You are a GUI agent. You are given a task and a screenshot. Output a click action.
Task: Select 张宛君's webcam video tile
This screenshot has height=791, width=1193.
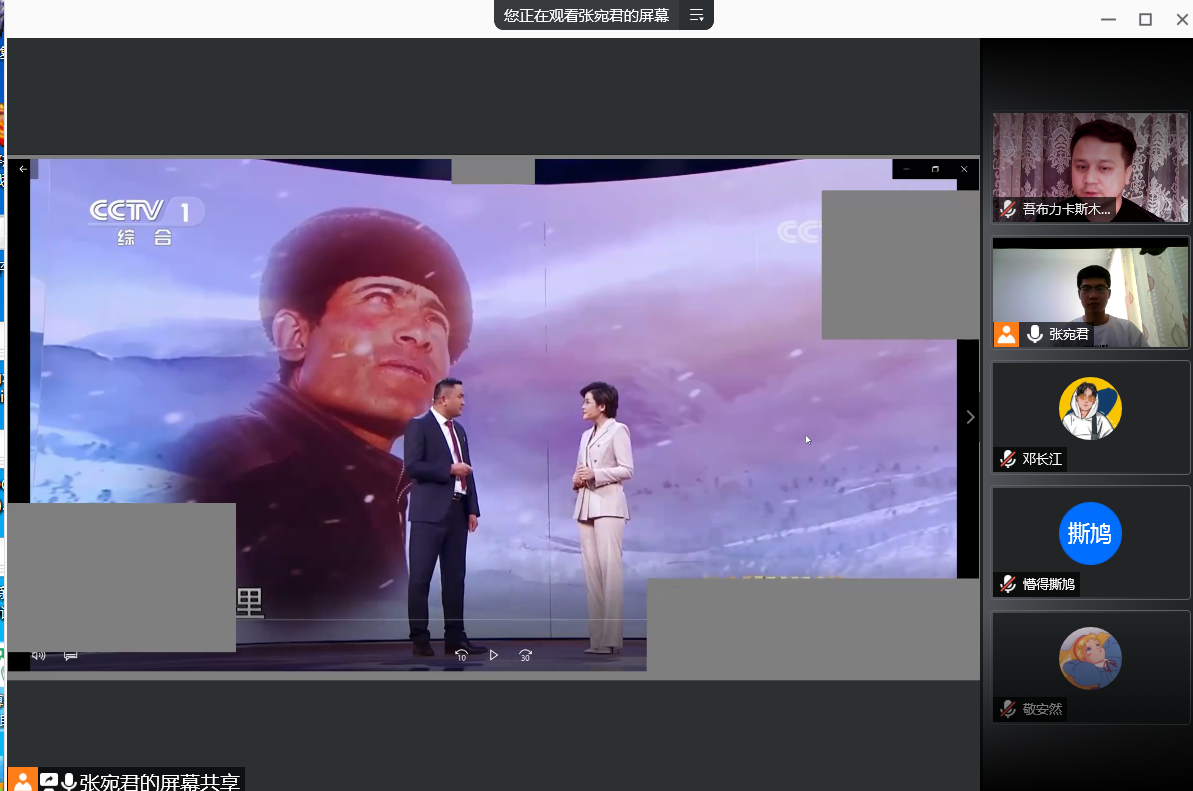coord(1090,293)
